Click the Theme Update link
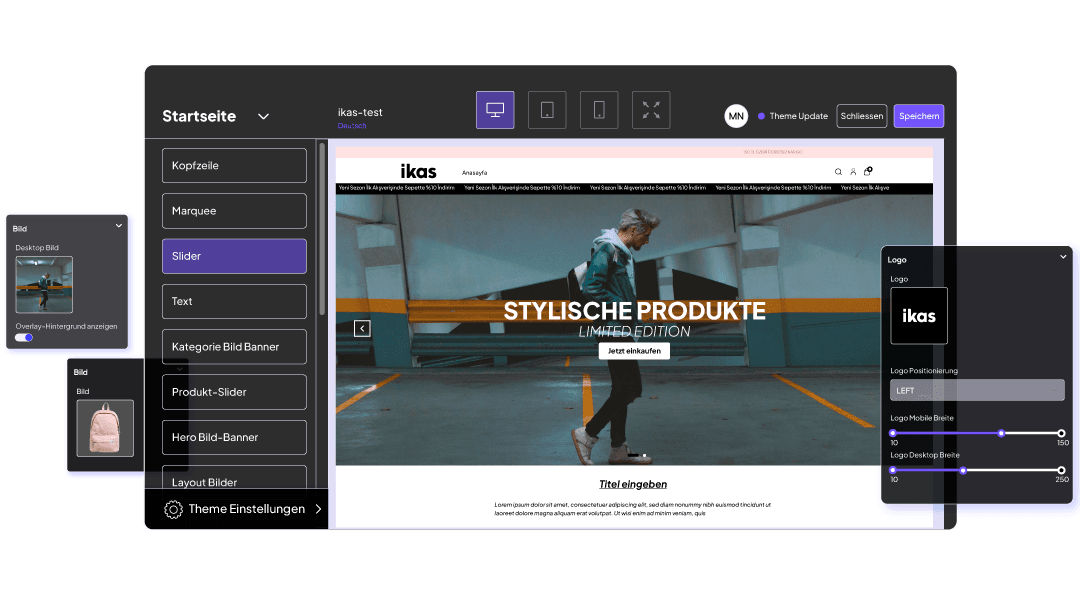 click(x=798, y=116)
